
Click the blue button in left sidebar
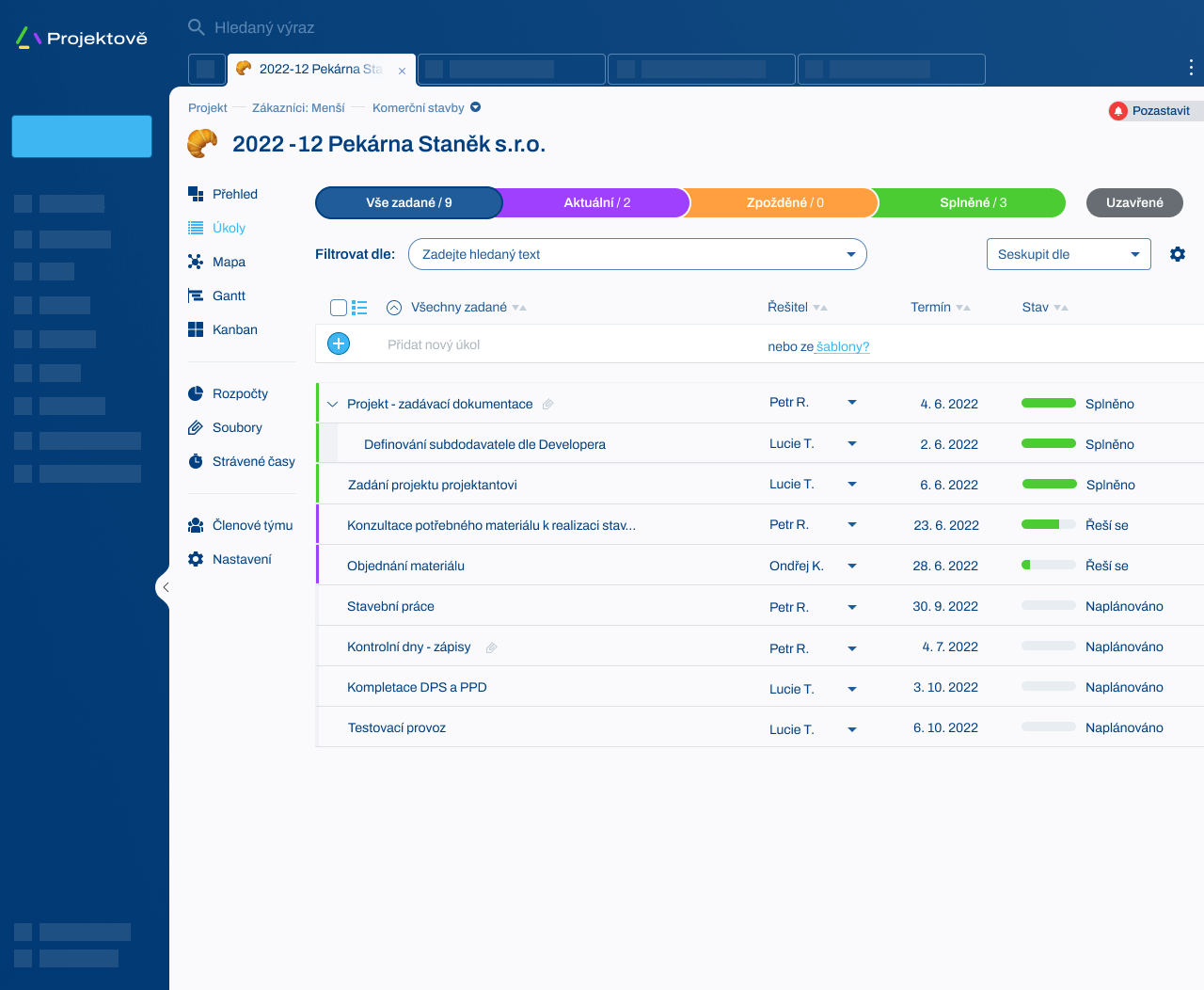coord(82,136)
